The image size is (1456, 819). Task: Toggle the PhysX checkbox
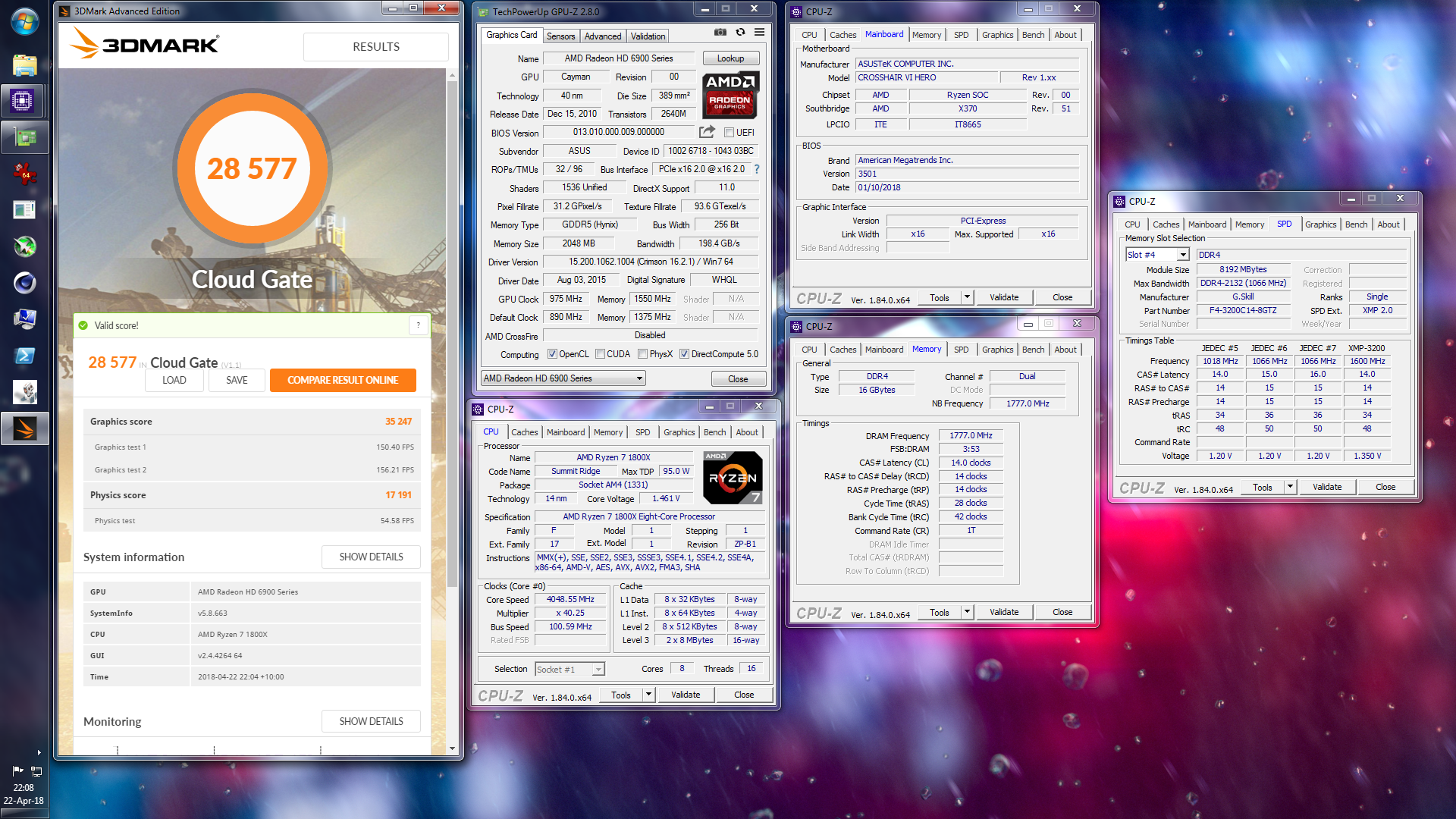click(642, 354)
